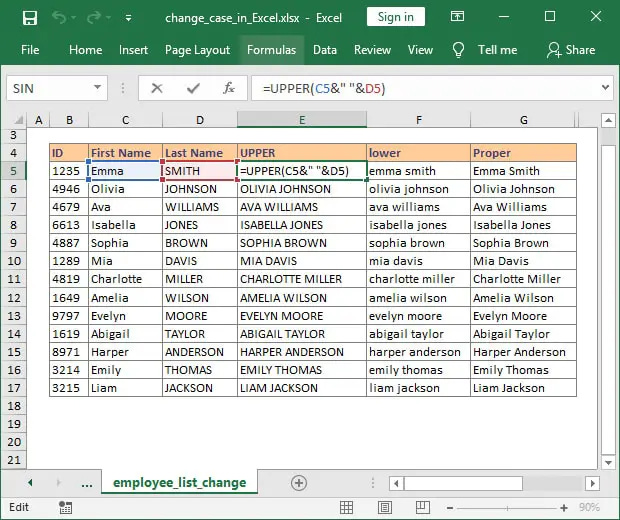Click the Sign in button
The width and height of the screenshot is (620, 520).
click(396, 17)
